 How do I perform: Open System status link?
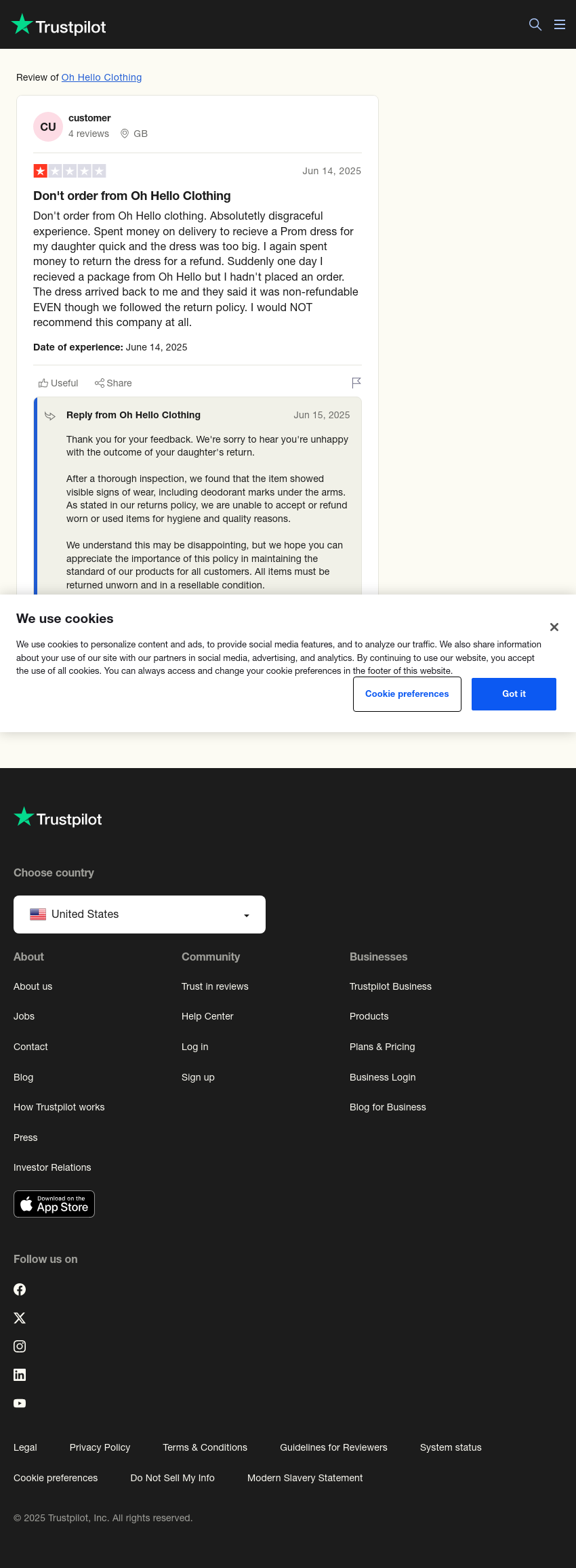click(451, 1447)
